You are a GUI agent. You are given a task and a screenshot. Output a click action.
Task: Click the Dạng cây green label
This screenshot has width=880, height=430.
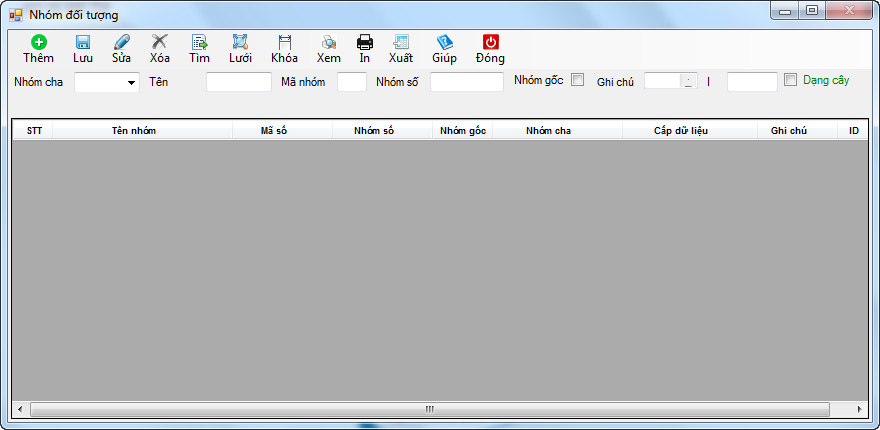click(826, 80)
